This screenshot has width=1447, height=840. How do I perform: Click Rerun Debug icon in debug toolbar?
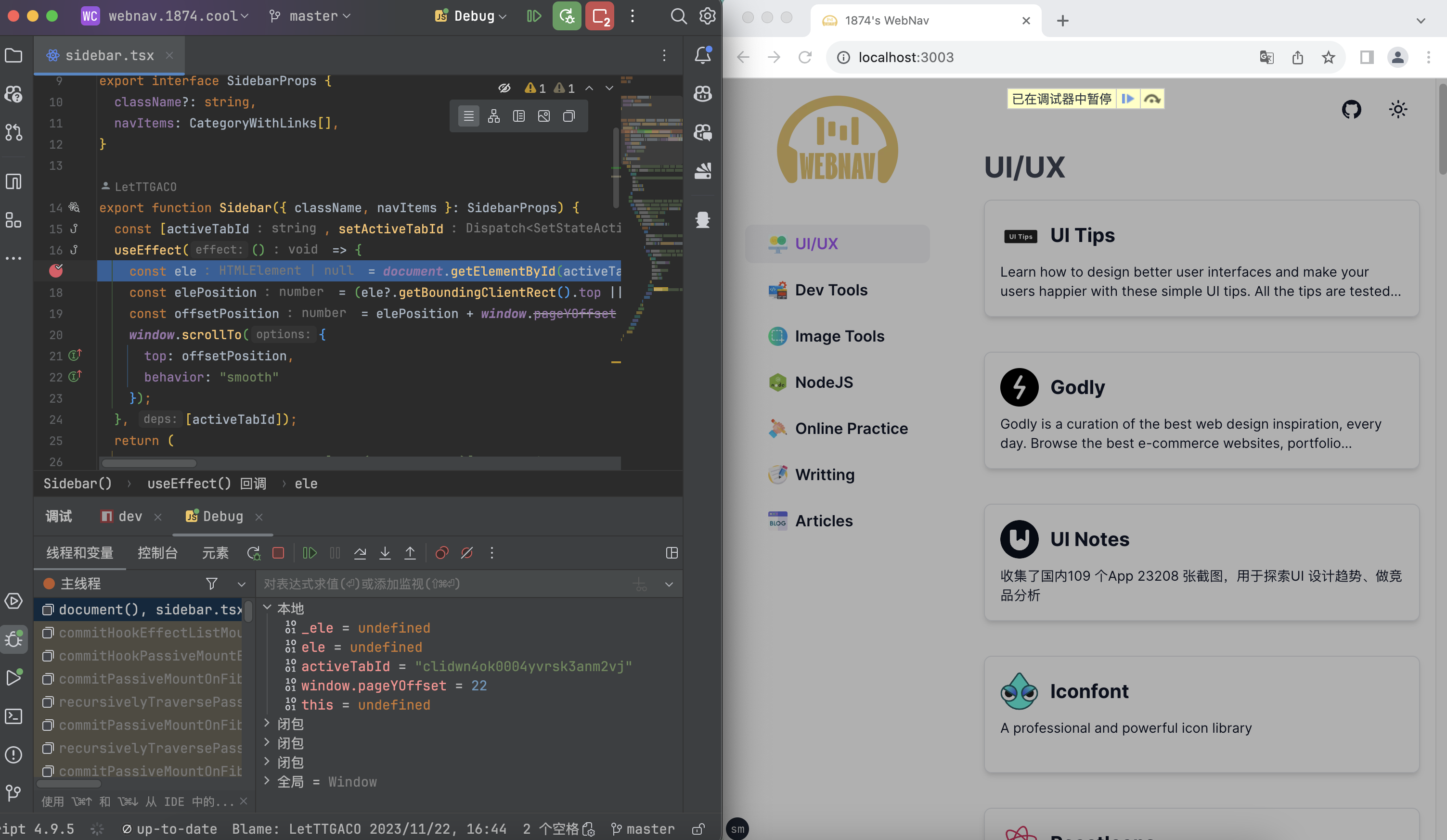[x=253, y=553]
